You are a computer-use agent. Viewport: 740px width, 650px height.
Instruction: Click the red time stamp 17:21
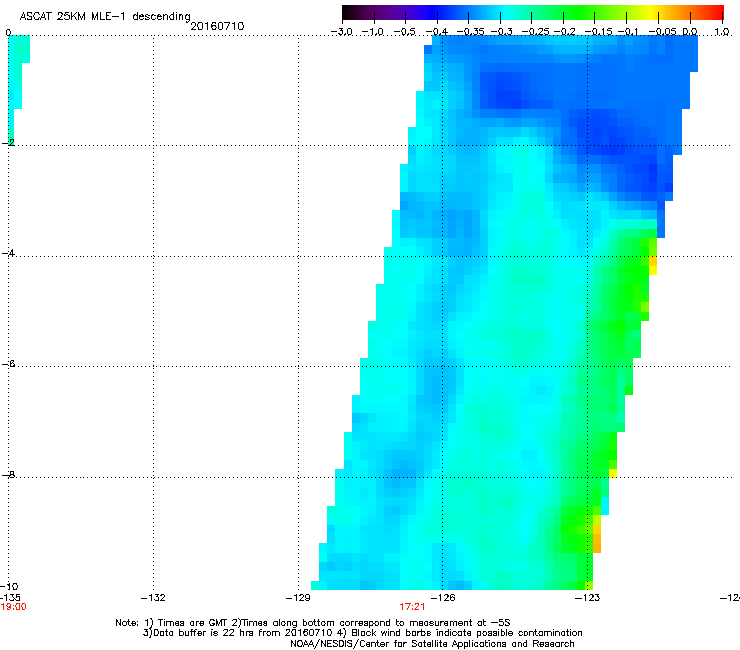(412, 607)
